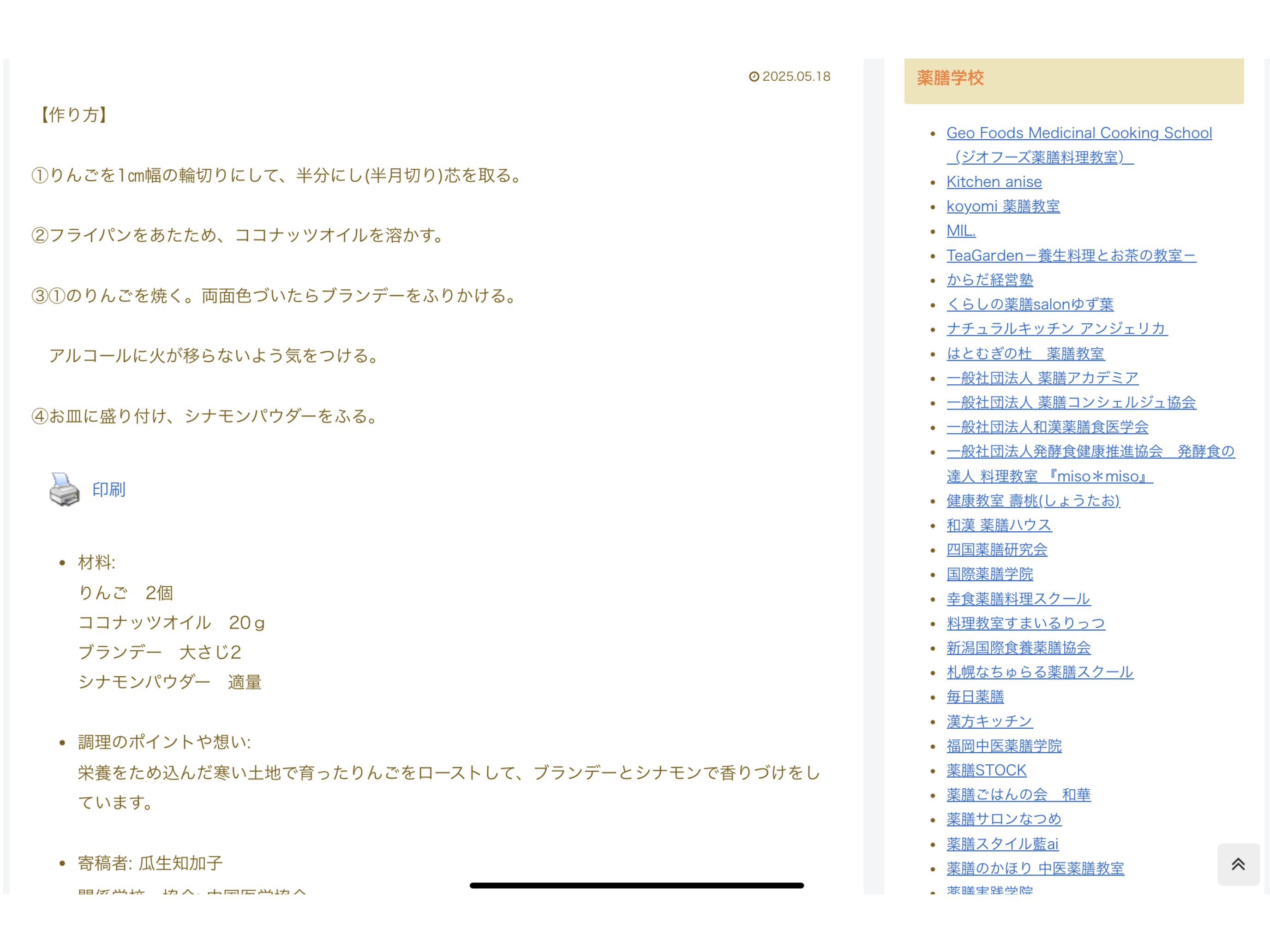Click the printer icon

[64, 489]
